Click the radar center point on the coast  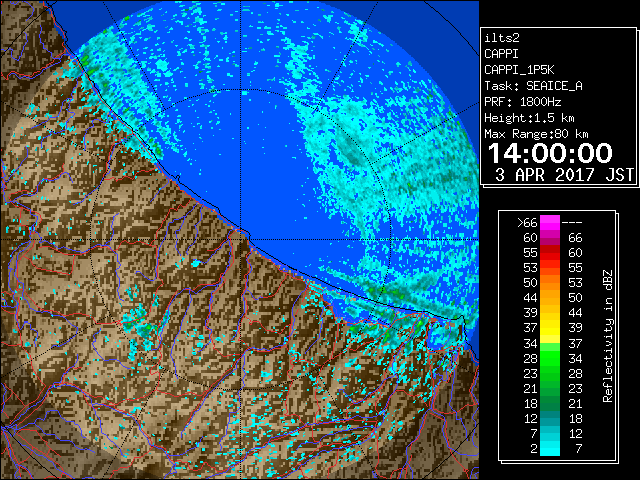(x=241, y=239)
